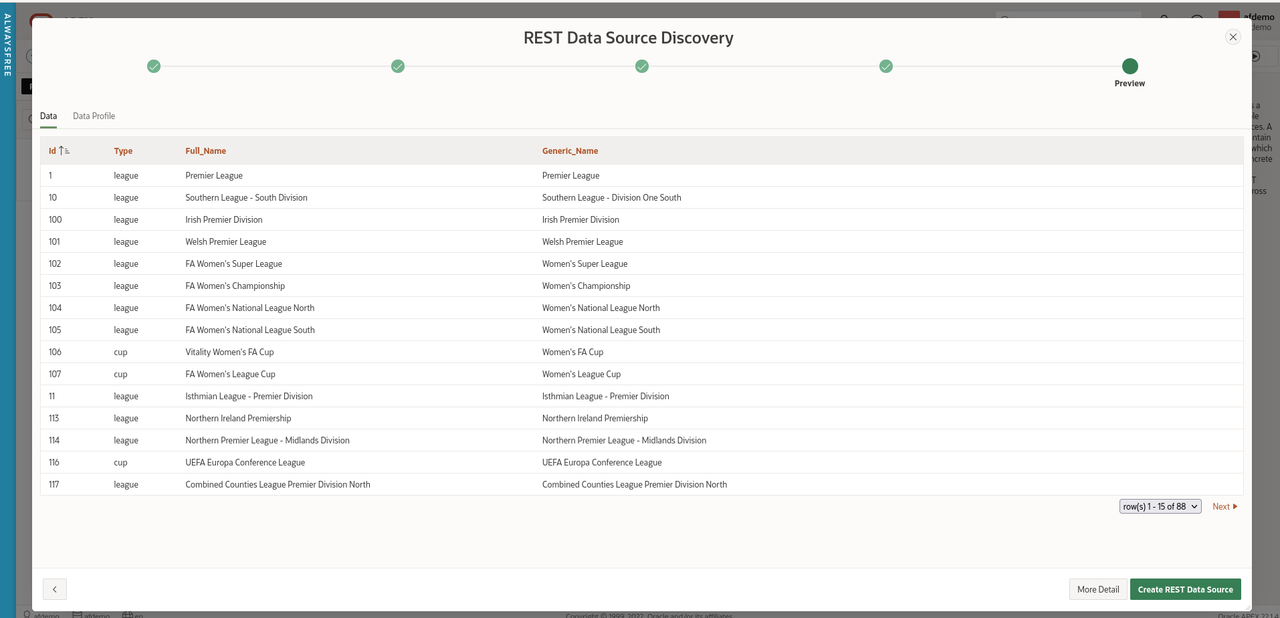Click the first wizard step checkmark icon
Image resolution: width=1280 pixels, height=618 pixels.
154,66
